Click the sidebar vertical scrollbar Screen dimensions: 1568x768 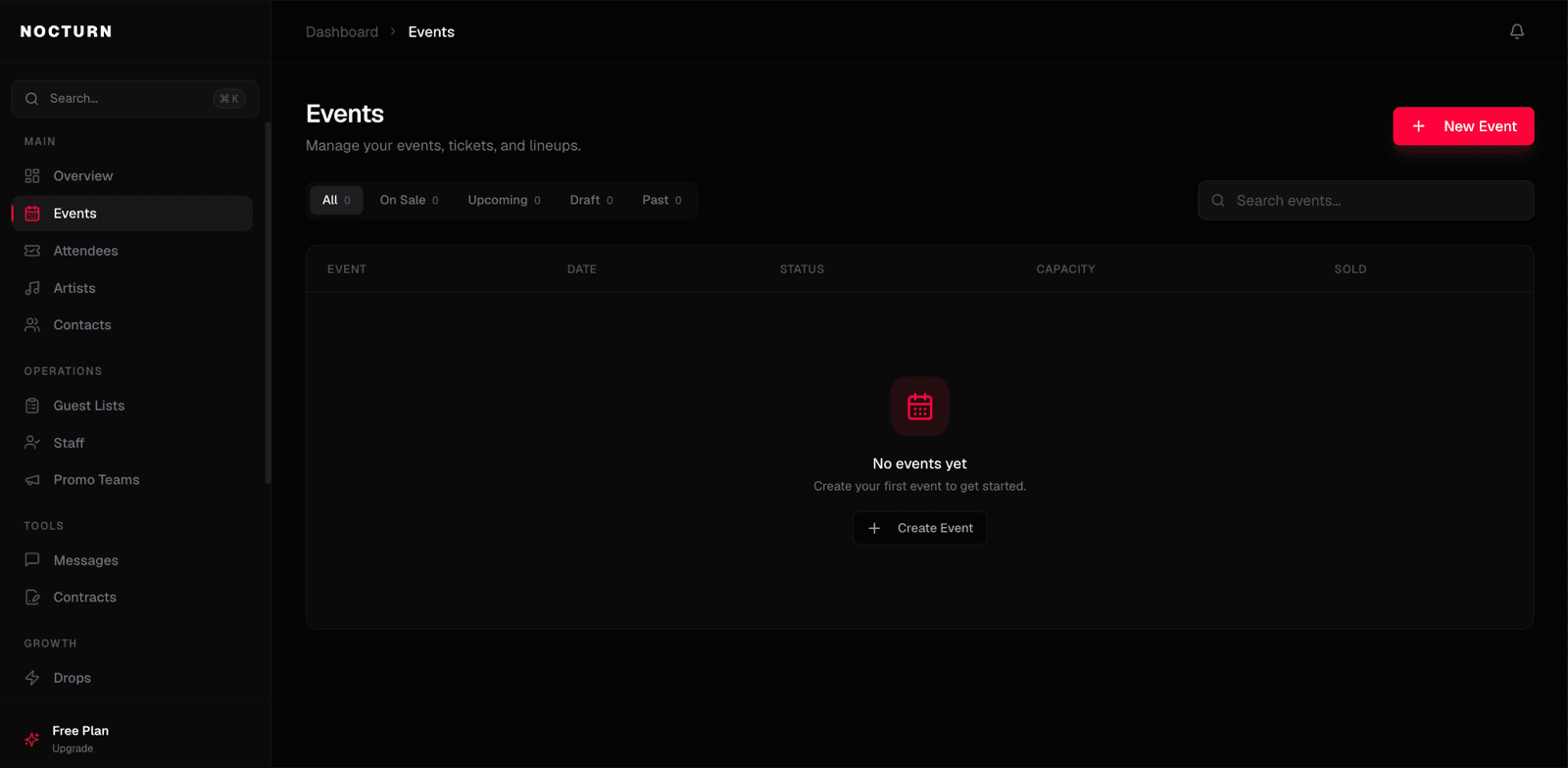click(x=269, y=303)
